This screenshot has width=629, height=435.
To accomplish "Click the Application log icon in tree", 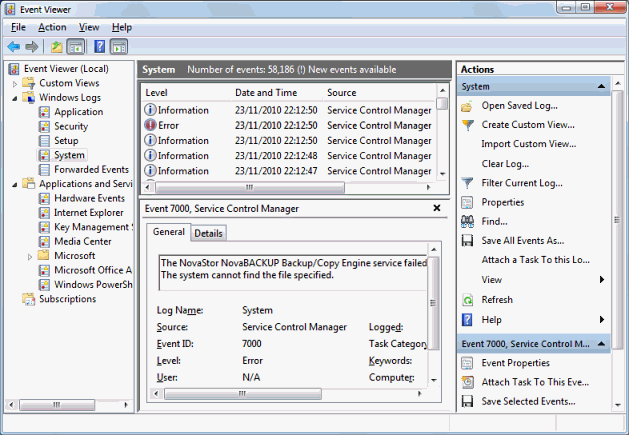I will (44, 112).
